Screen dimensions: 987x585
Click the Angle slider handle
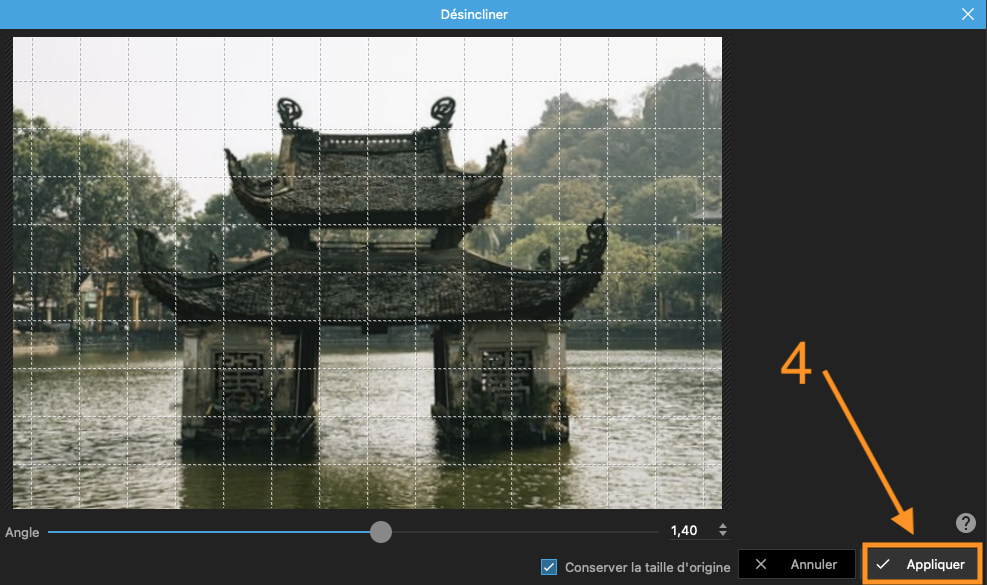(381, 532)
